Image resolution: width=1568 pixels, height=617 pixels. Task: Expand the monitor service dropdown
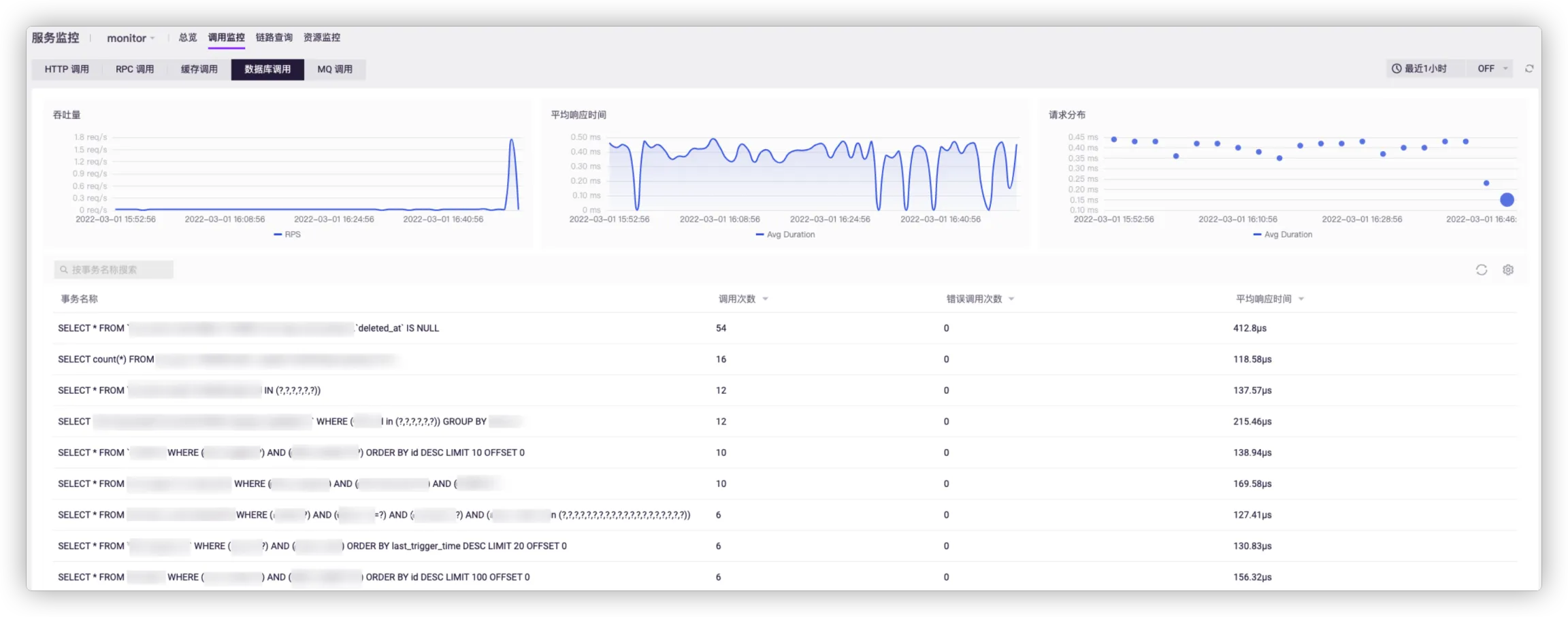point(131,38)
